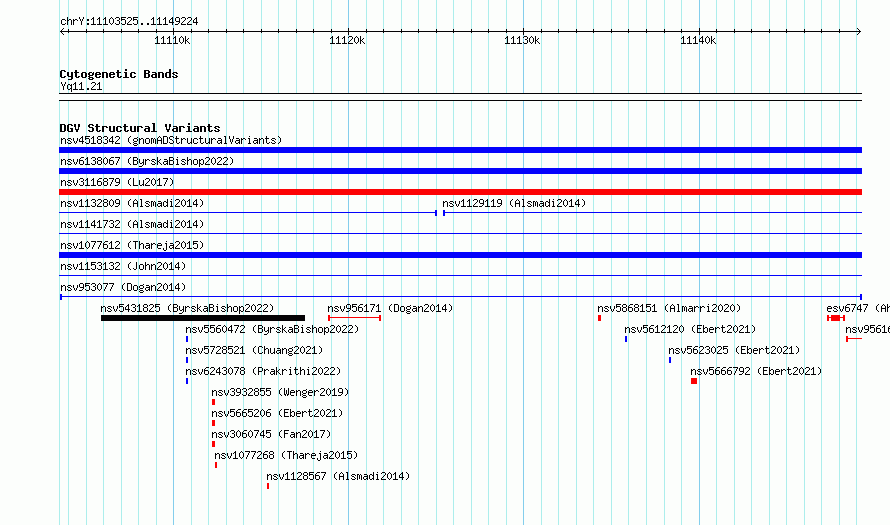Open variant nsv1141732 (Alsmadi2014) label
This screenshot has height=525, width=890.
tap(132, 224)
